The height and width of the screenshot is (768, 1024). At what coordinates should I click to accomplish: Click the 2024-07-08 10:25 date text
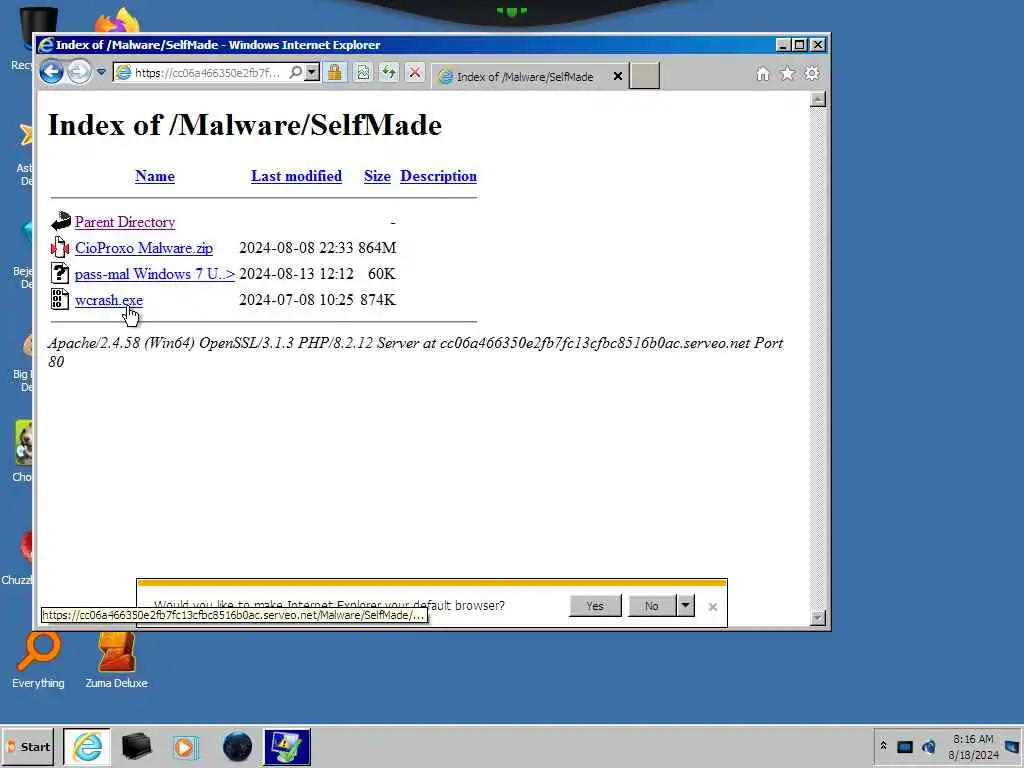(296, 300)
